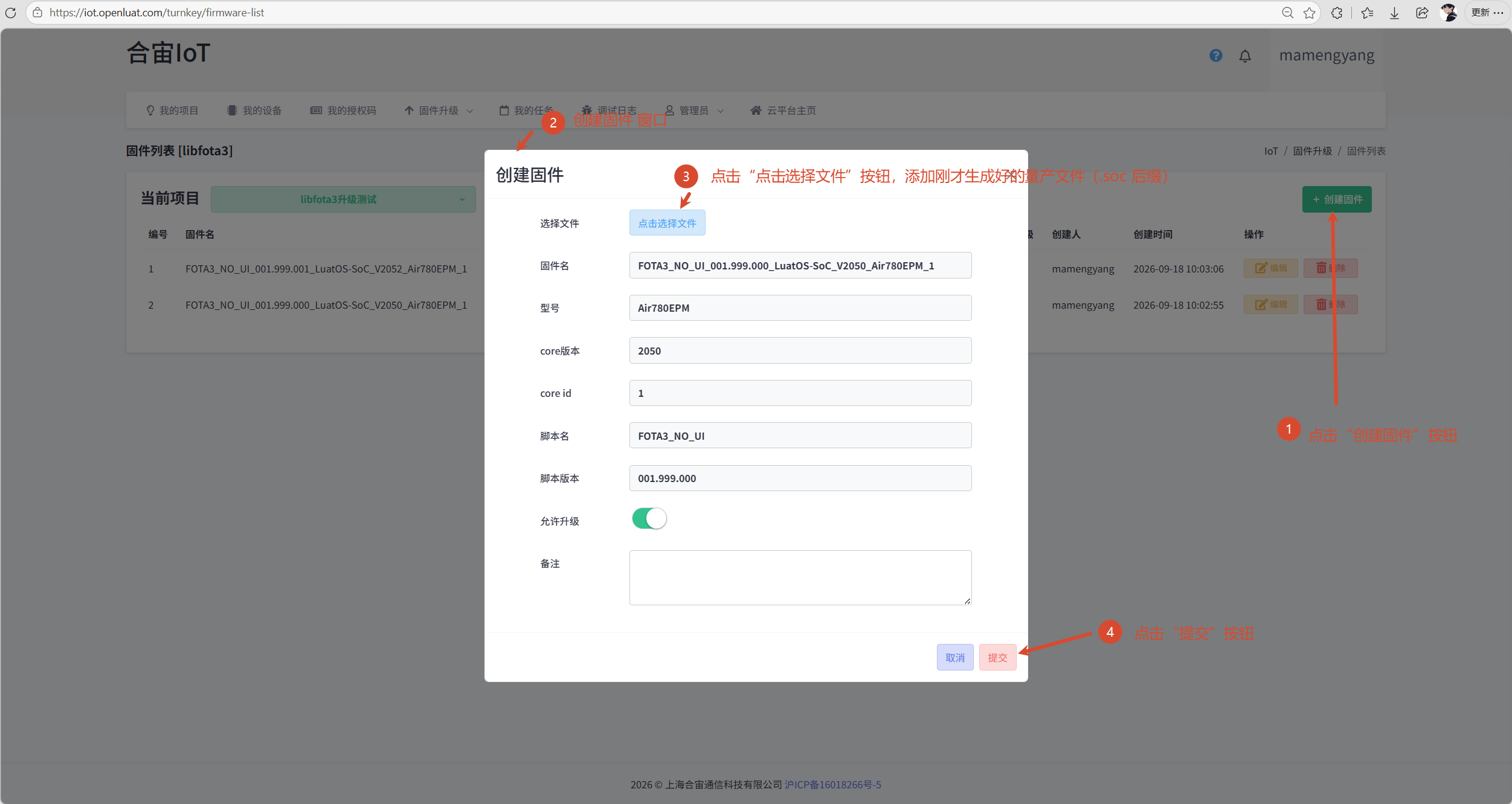This screenshot has width=1512, height=804.
Task: Open browser extensions puzzle icon
Action: [1337, 13]
